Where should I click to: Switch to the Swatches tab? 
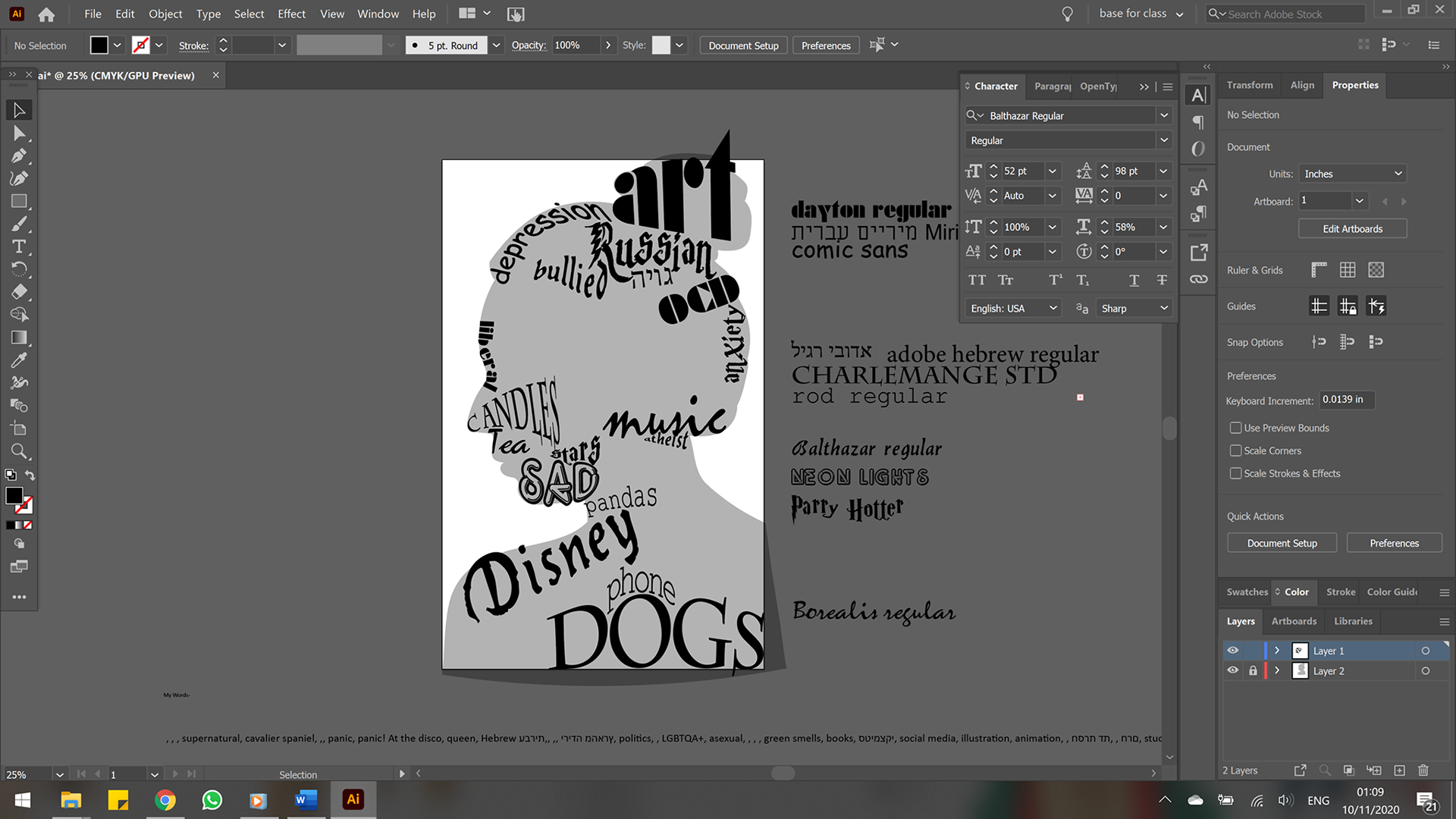tap(1247, 591)
